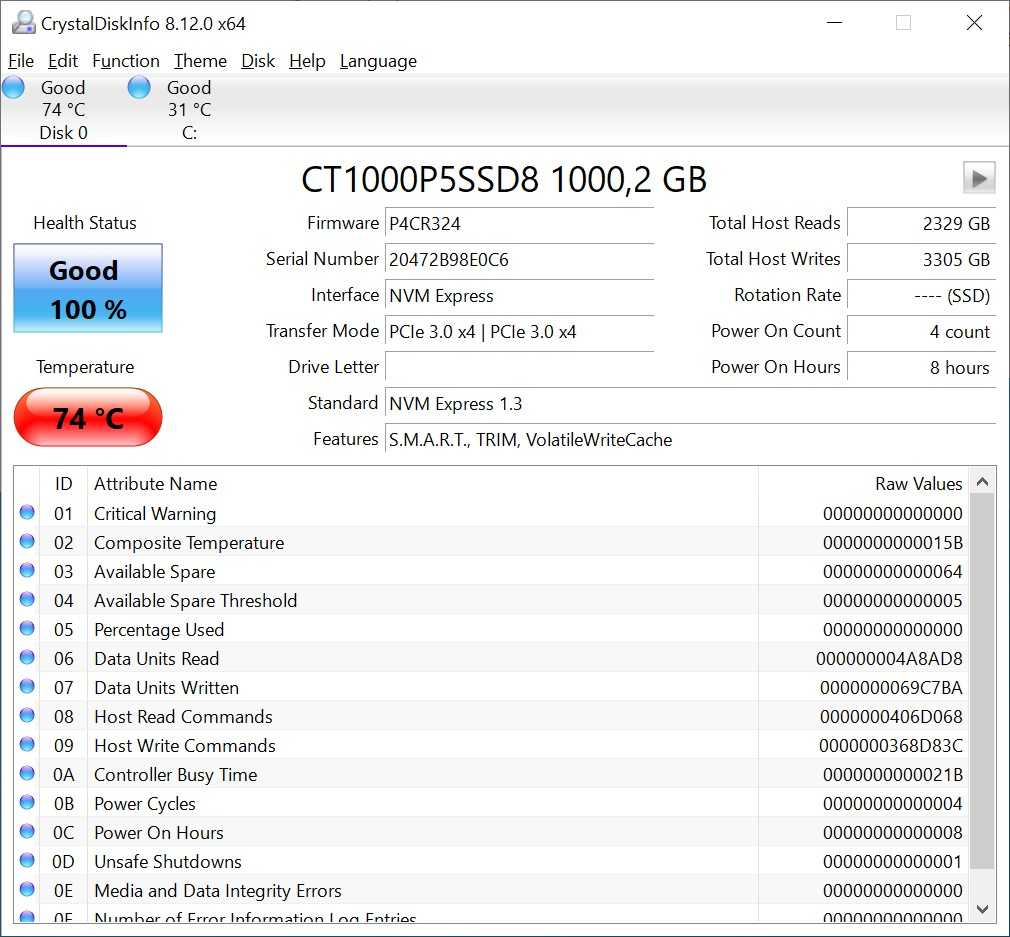Click the Good 100 % health status button
The height and width of the screenshot is (937, 1010).
pyautogui.click(x=88, y=289)
